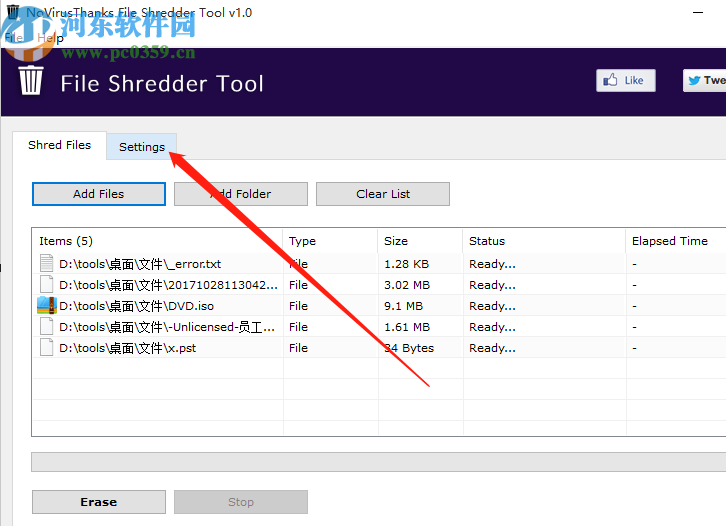Click the disabled Stop button
Image resolution: width=726 pixels, height=526 pixels.
pyautogui.click(x=241, y=502)
